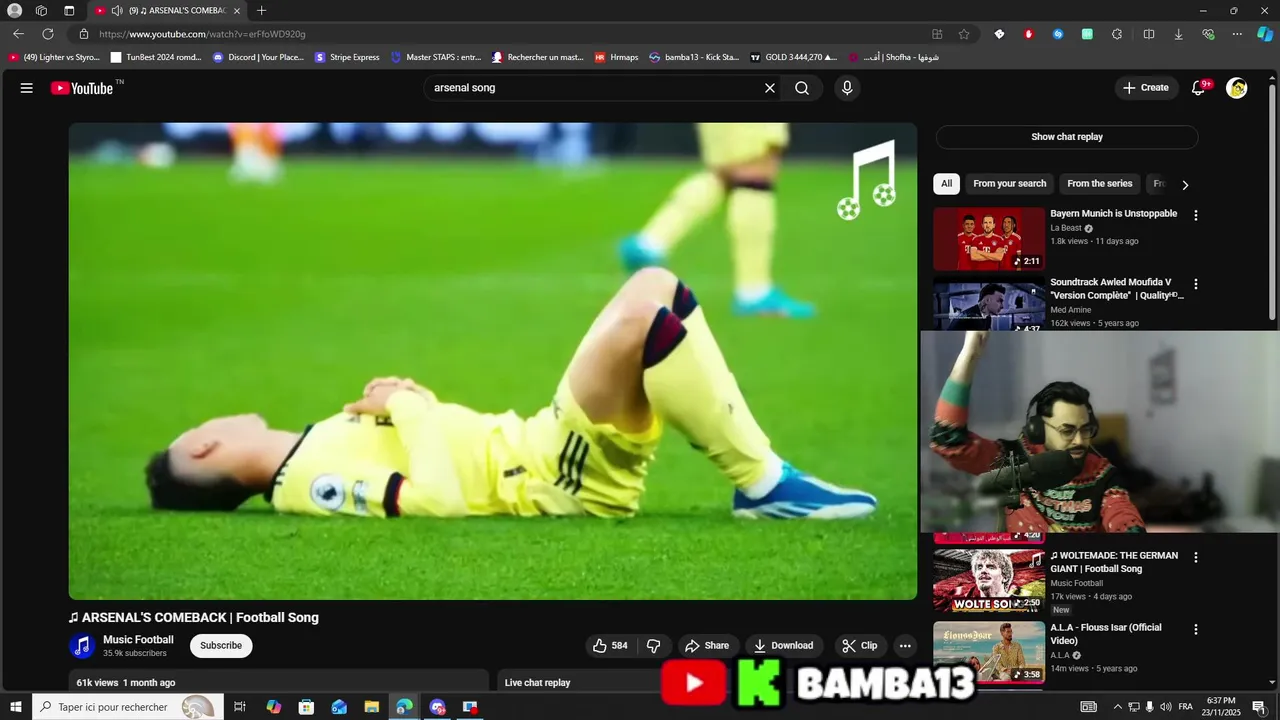Start voice search with the microphone
1280x720 pixels.
coord(847,88)
